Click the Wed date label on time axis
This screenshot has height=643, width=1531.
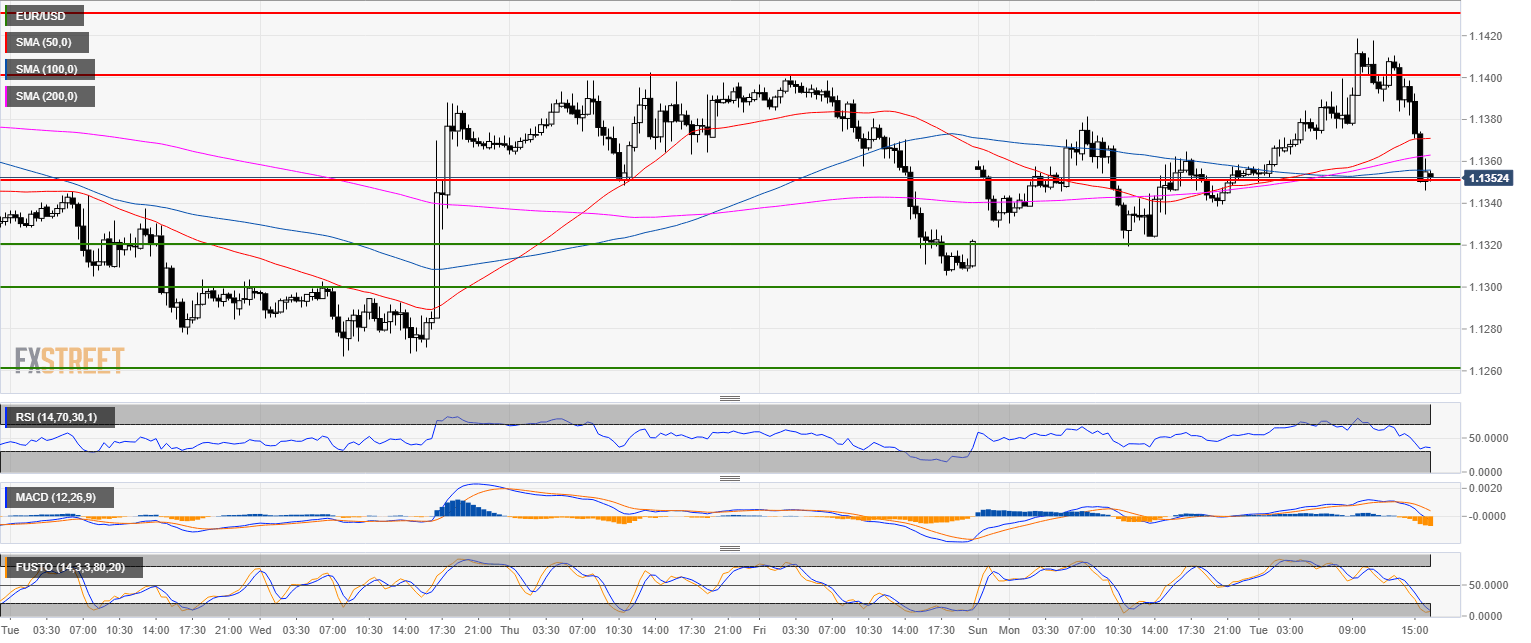pyautogui.click(x=259, y=631)
